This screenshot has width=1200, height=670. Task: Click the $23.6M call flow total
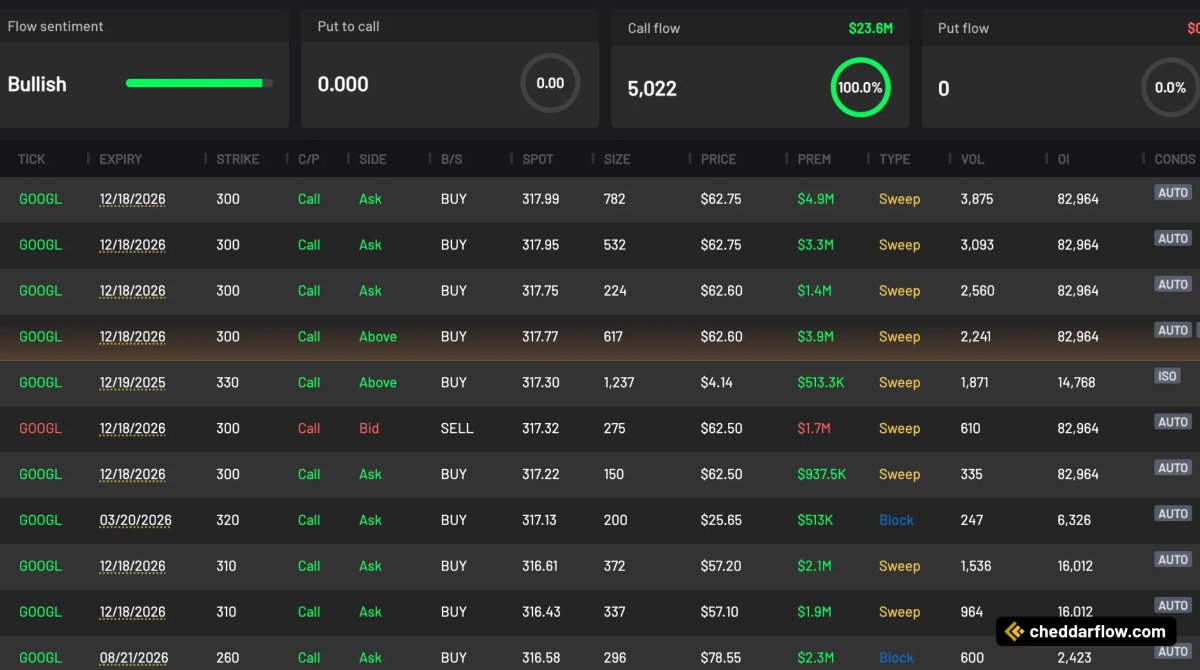click(871, 28)
